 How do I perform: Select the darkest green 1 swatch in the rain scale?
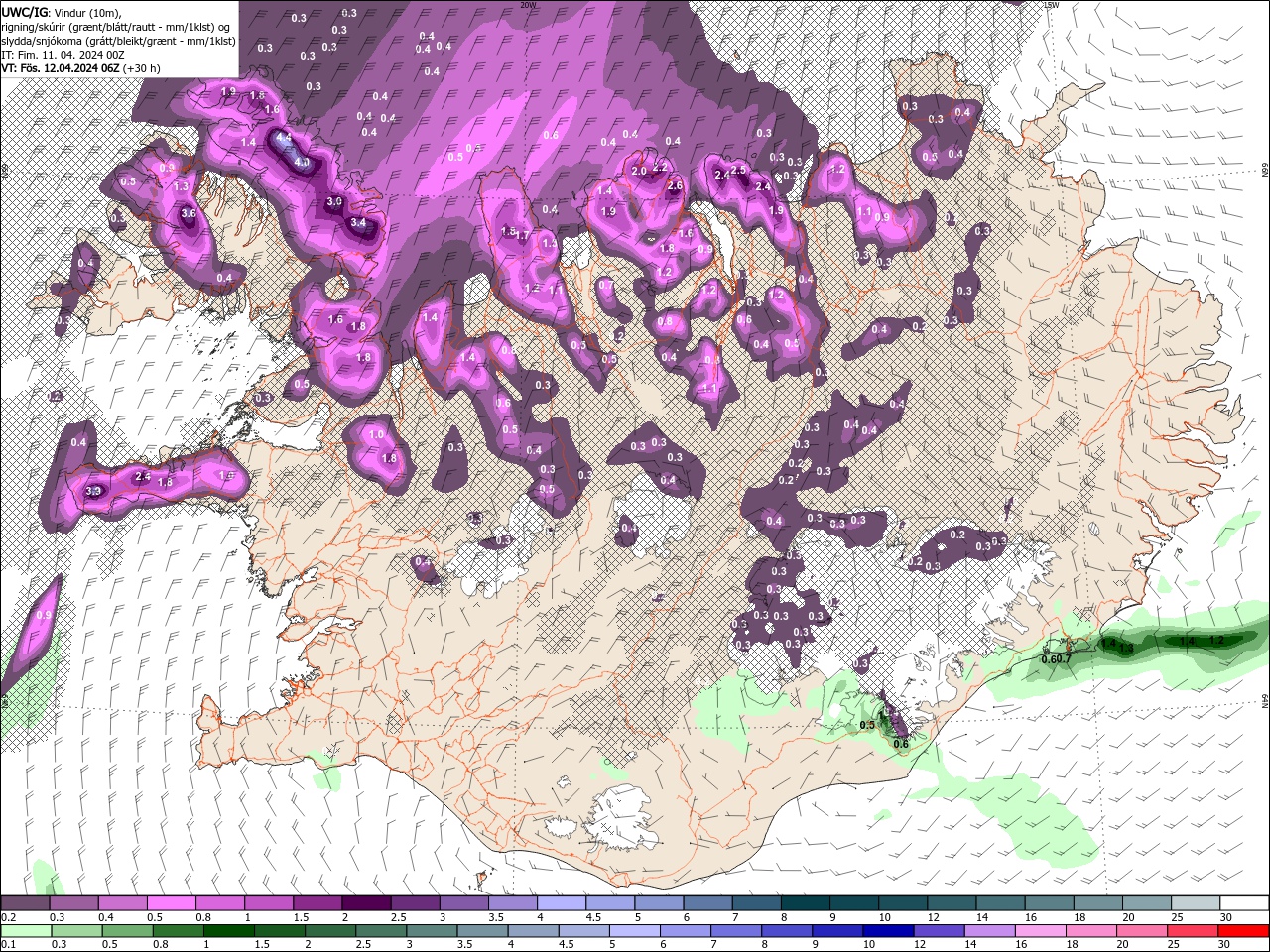(227, 931)
